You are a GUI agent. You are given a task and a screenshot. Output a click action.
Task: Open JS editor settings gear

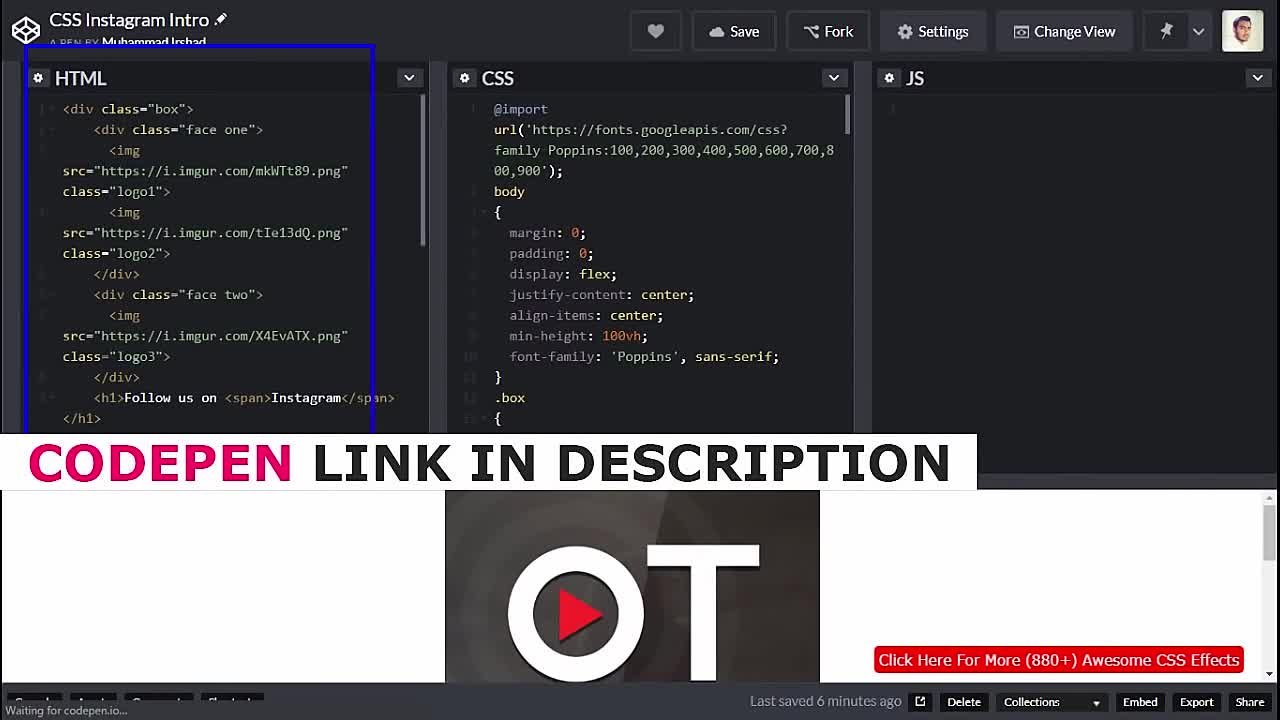pyautogui.click(x=889, y=78)
